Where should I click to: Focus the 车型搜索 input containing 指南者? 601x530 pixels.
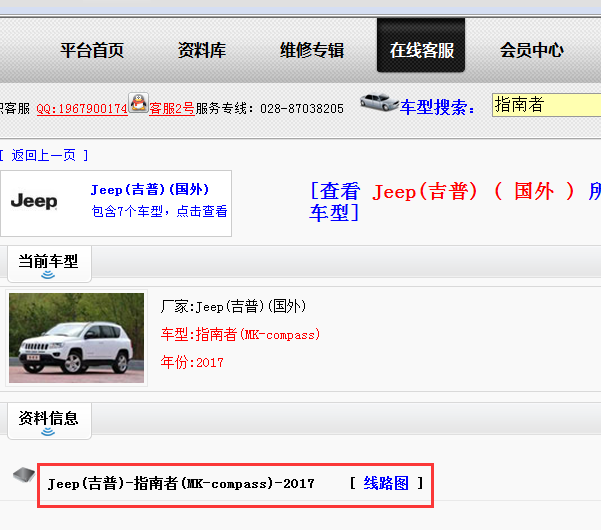(547, 105)
